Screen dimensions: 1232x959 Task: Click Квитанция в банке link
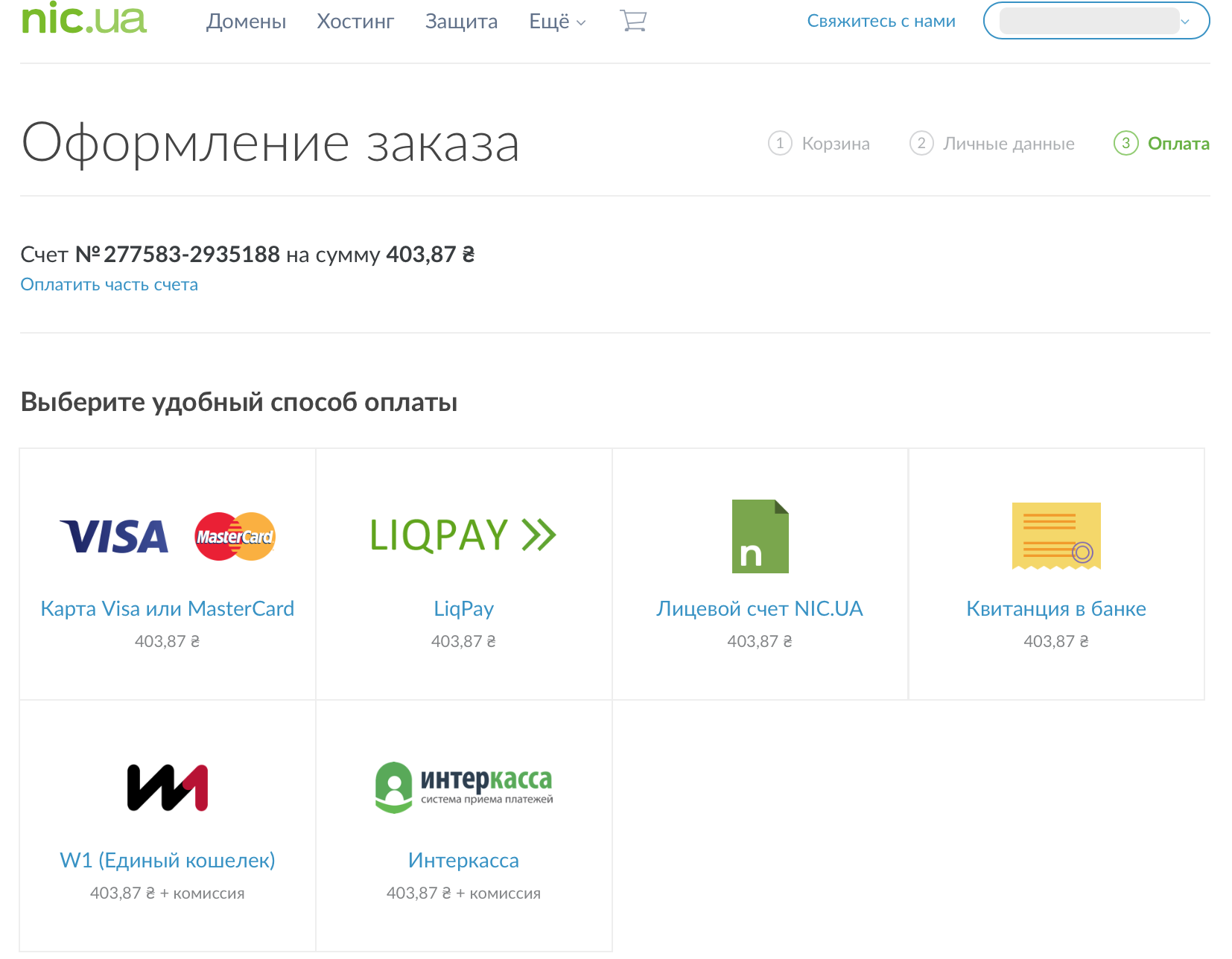click(1056, 609)
